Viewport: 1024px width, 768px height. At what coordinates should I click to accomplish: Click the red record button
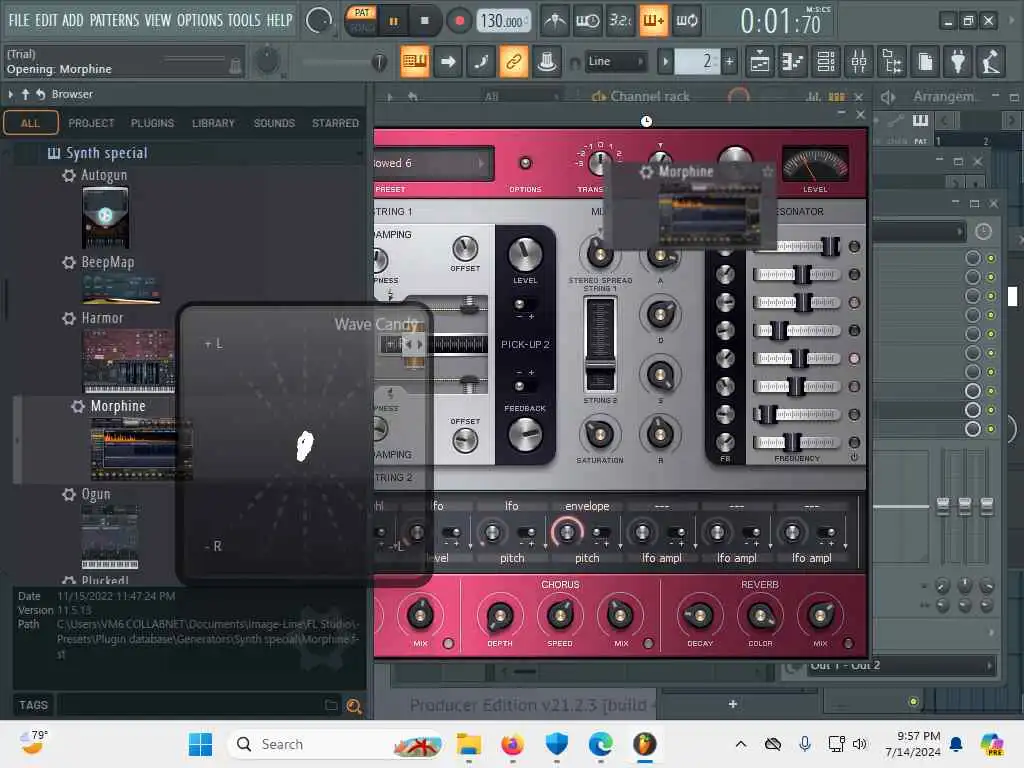click(x=459, y=21)
